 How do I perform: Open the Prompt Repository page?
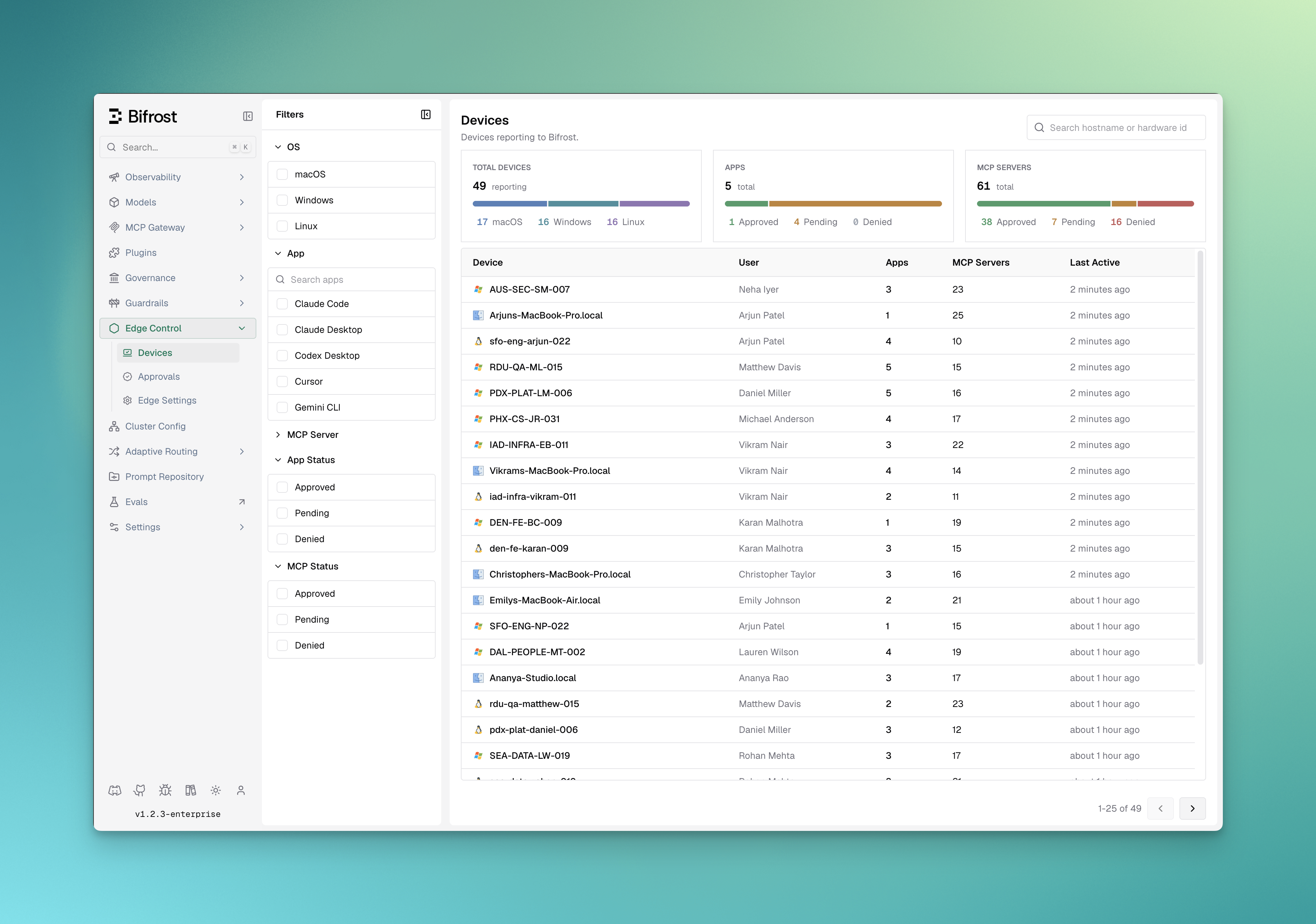pos(178,477)
